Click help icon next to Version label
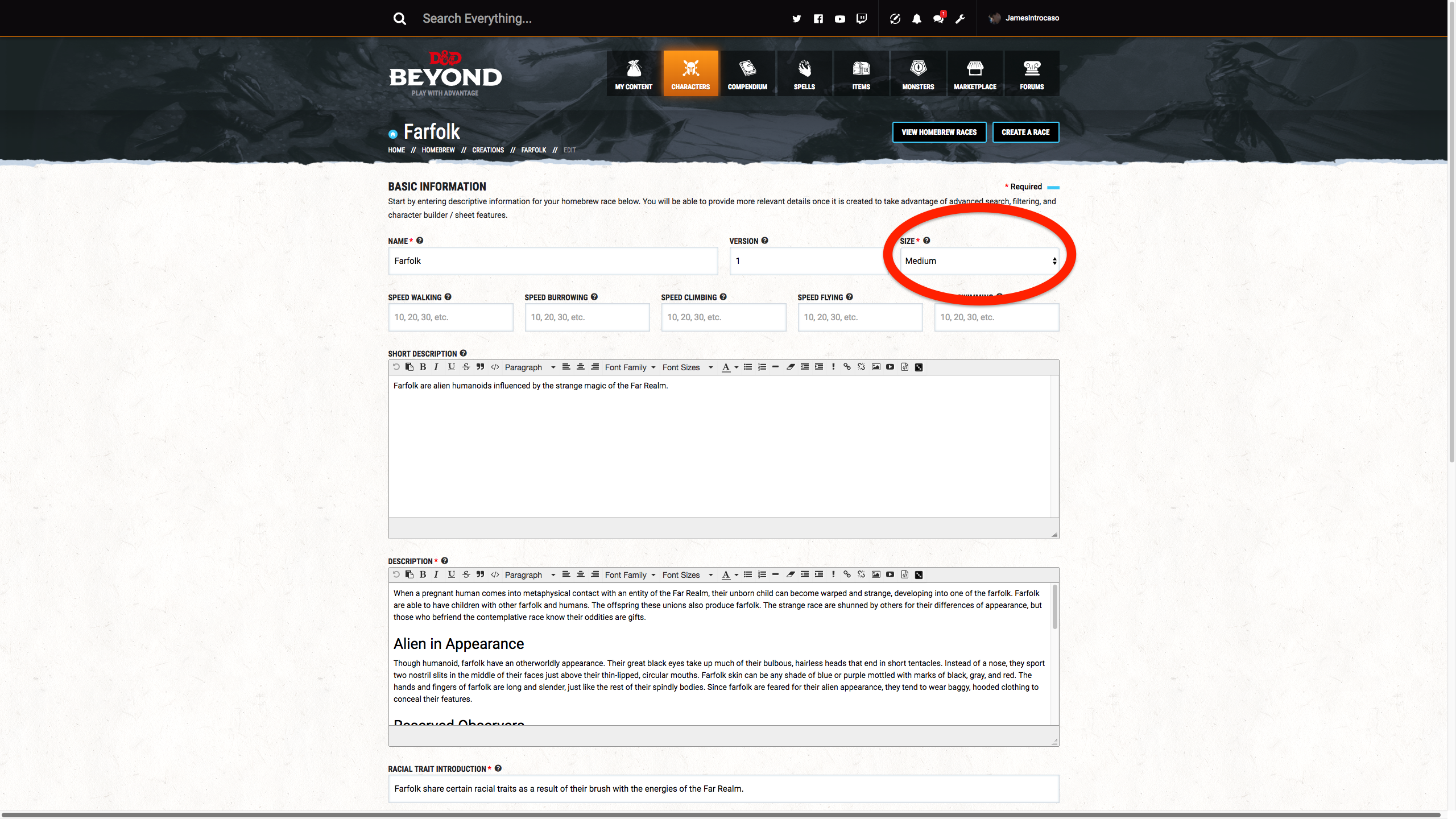1456x819 pixels. [764, 241]
